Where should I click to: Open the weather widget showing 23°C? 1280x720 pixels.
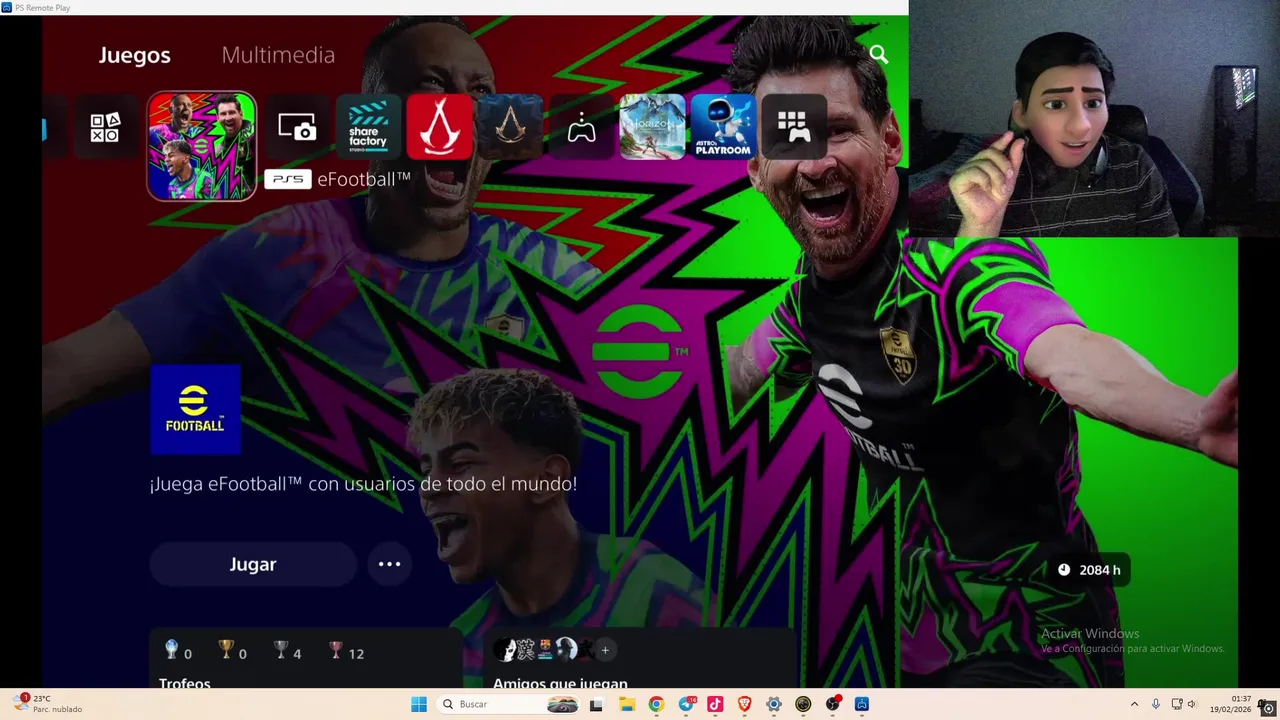(x=48, y=704)
